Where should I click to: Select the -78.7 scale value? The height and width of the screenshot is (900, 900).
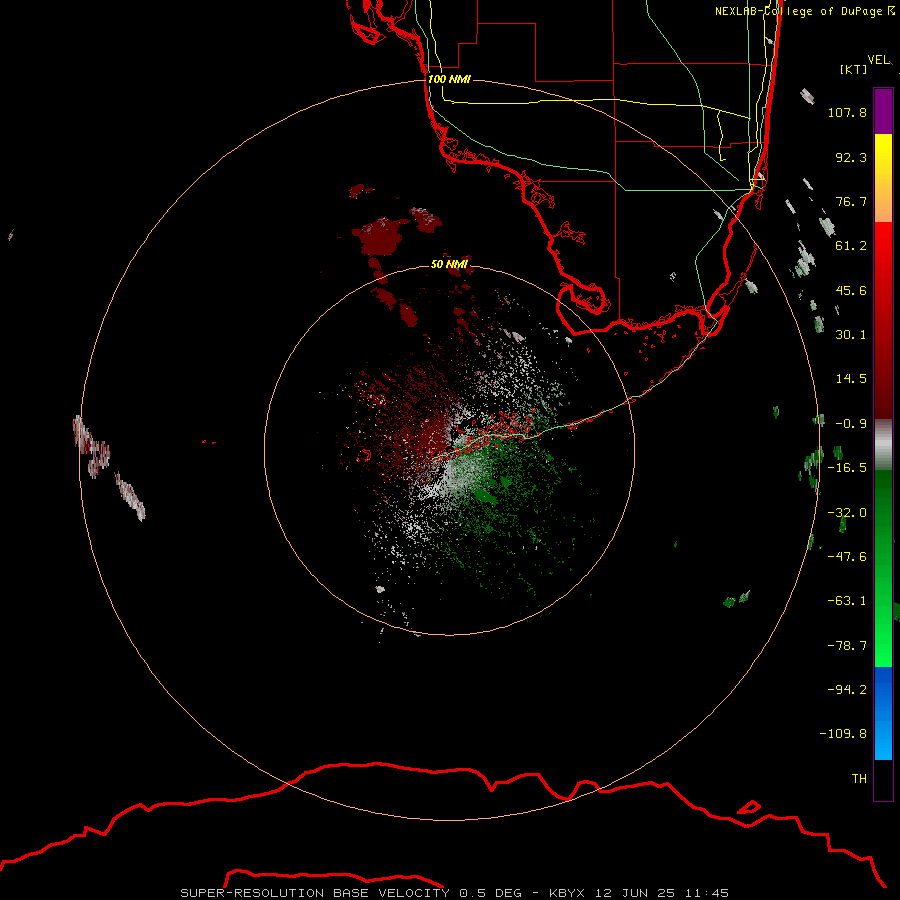point(847,646)
